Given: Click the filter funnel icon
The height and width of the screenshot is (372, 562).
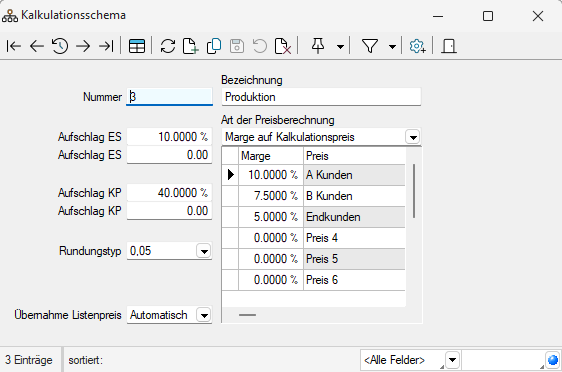Looking at the screenshot, I should pyautogui.click(x=370, y=46).
